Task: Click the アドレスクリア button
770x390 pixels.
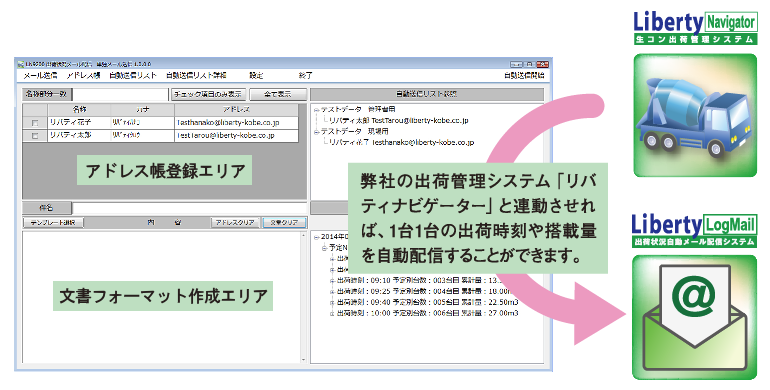Action: (x=235, y=223)
